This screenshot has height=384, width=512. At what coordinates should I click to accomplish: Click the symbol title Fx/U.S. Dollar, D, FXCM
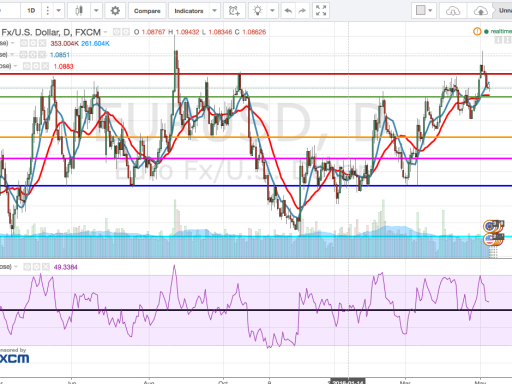click(51, 32)
